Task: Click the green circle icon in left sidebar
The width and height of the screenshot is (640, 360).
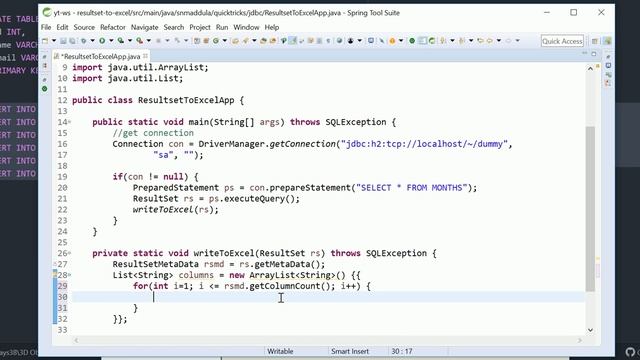Action: [44, 89]
